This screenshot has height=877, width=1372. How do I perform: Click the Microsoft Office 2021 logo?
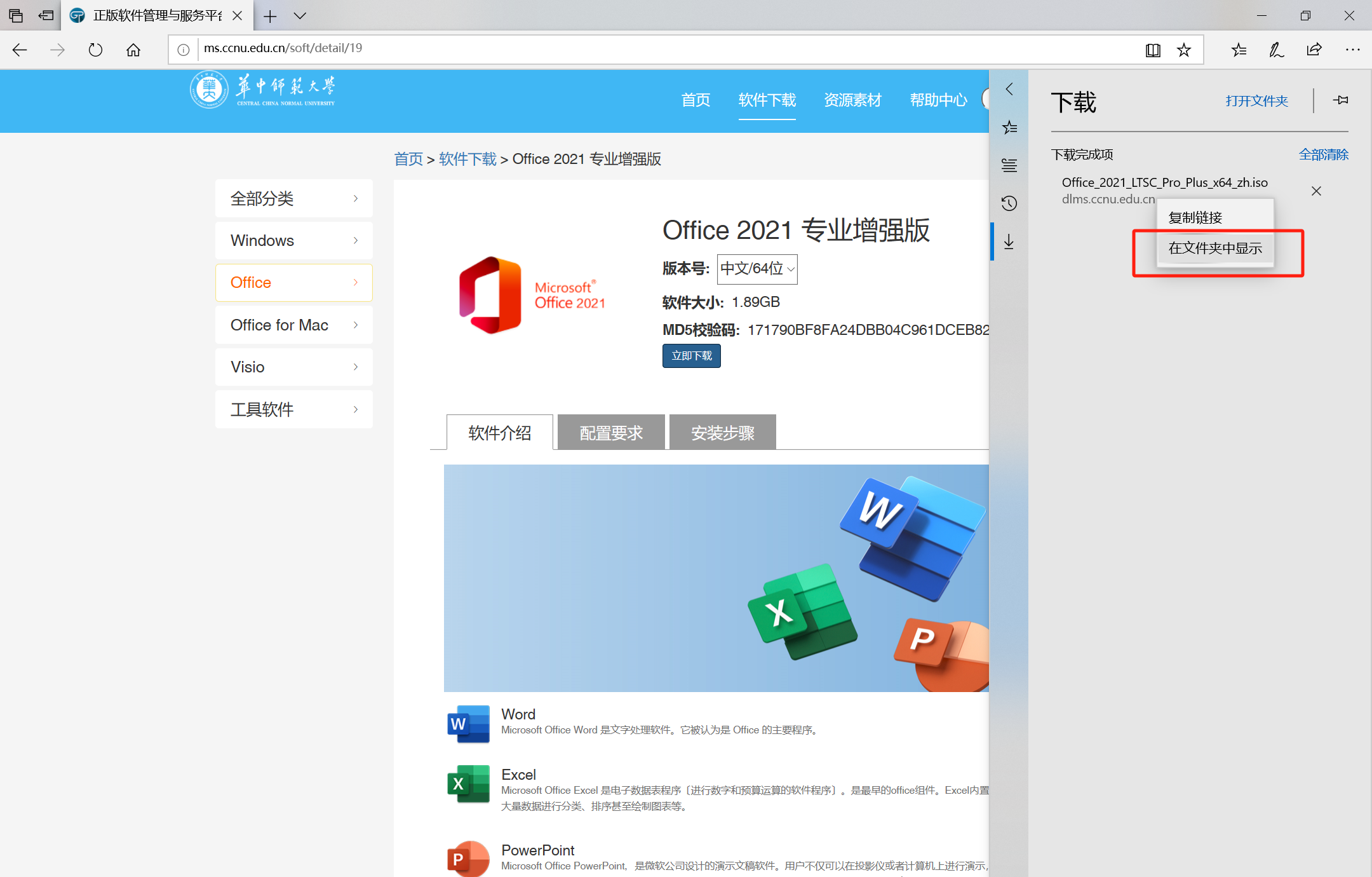pos(532,295)
